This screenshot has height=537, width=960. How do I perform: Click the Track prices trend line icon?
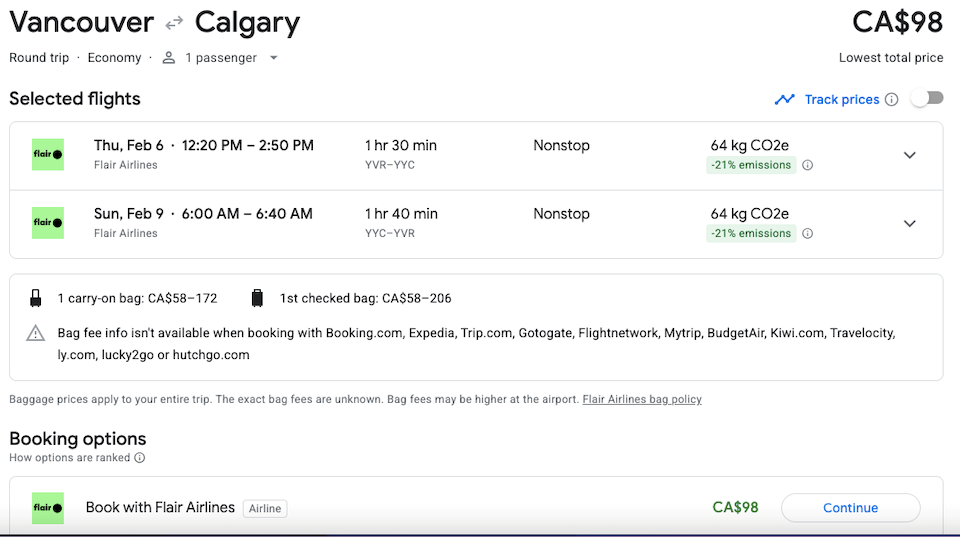[x=784, y=99]
